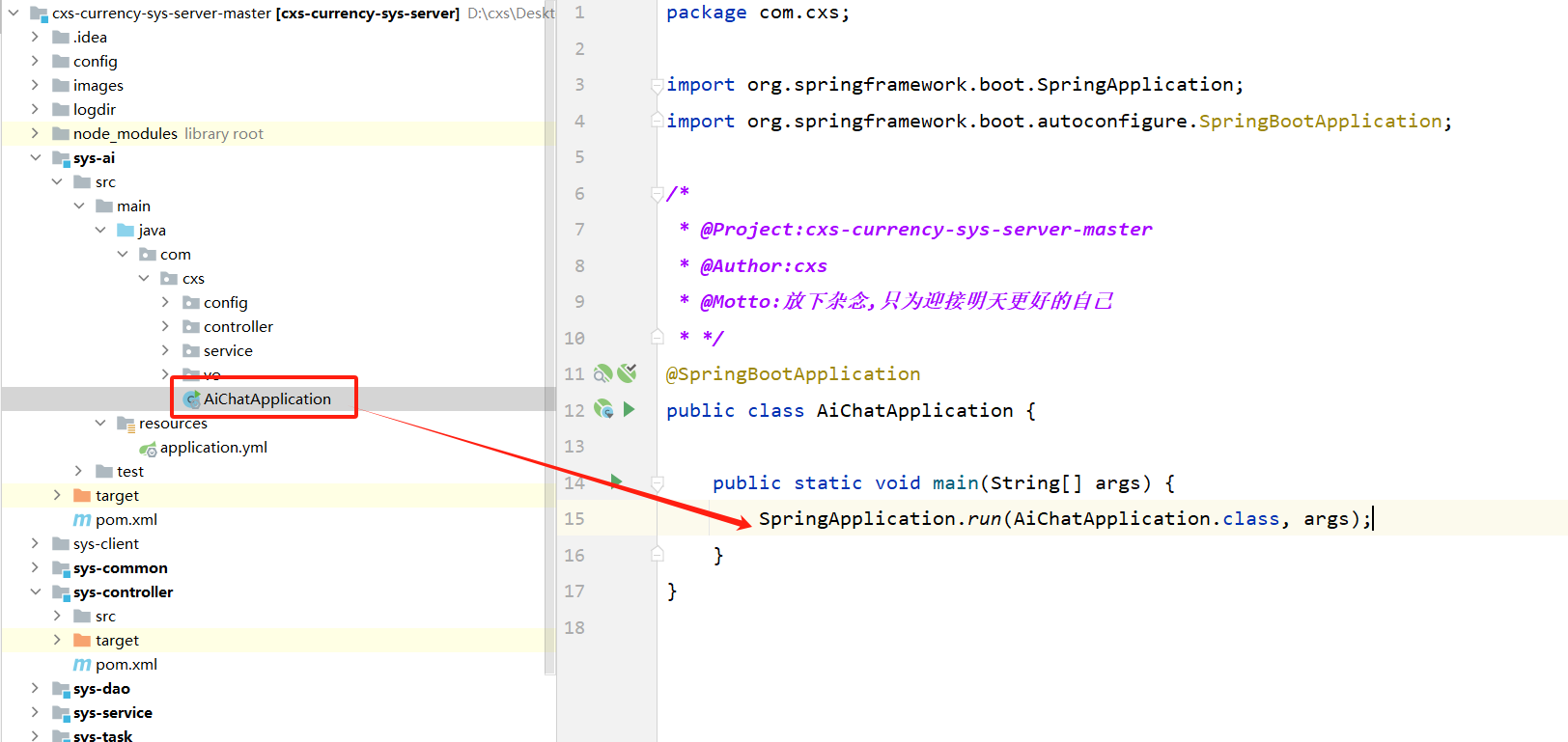Viewport: 1568px width, 742px height.
Task: Click 'SpringApplication.run' call on line 15
Action: (x=880, y=519)
